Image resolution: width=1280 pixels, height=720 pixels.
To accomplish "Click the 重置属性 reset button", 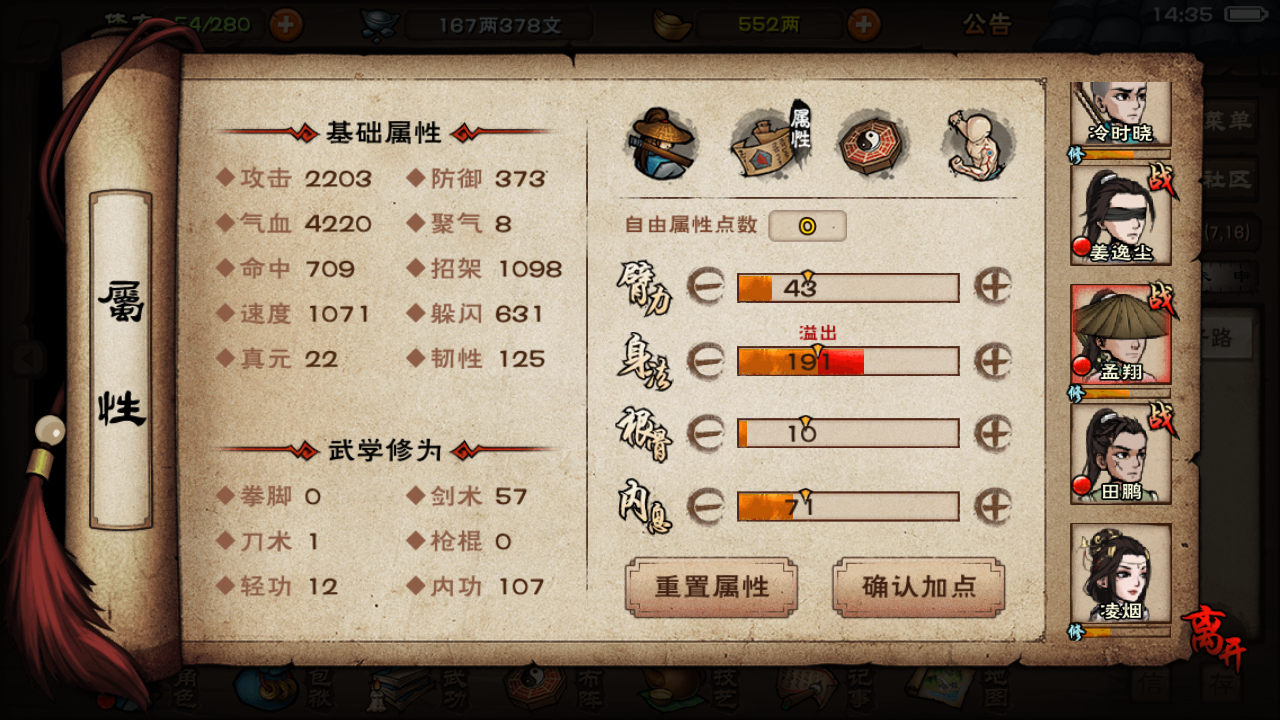I will tap(712, 587).
